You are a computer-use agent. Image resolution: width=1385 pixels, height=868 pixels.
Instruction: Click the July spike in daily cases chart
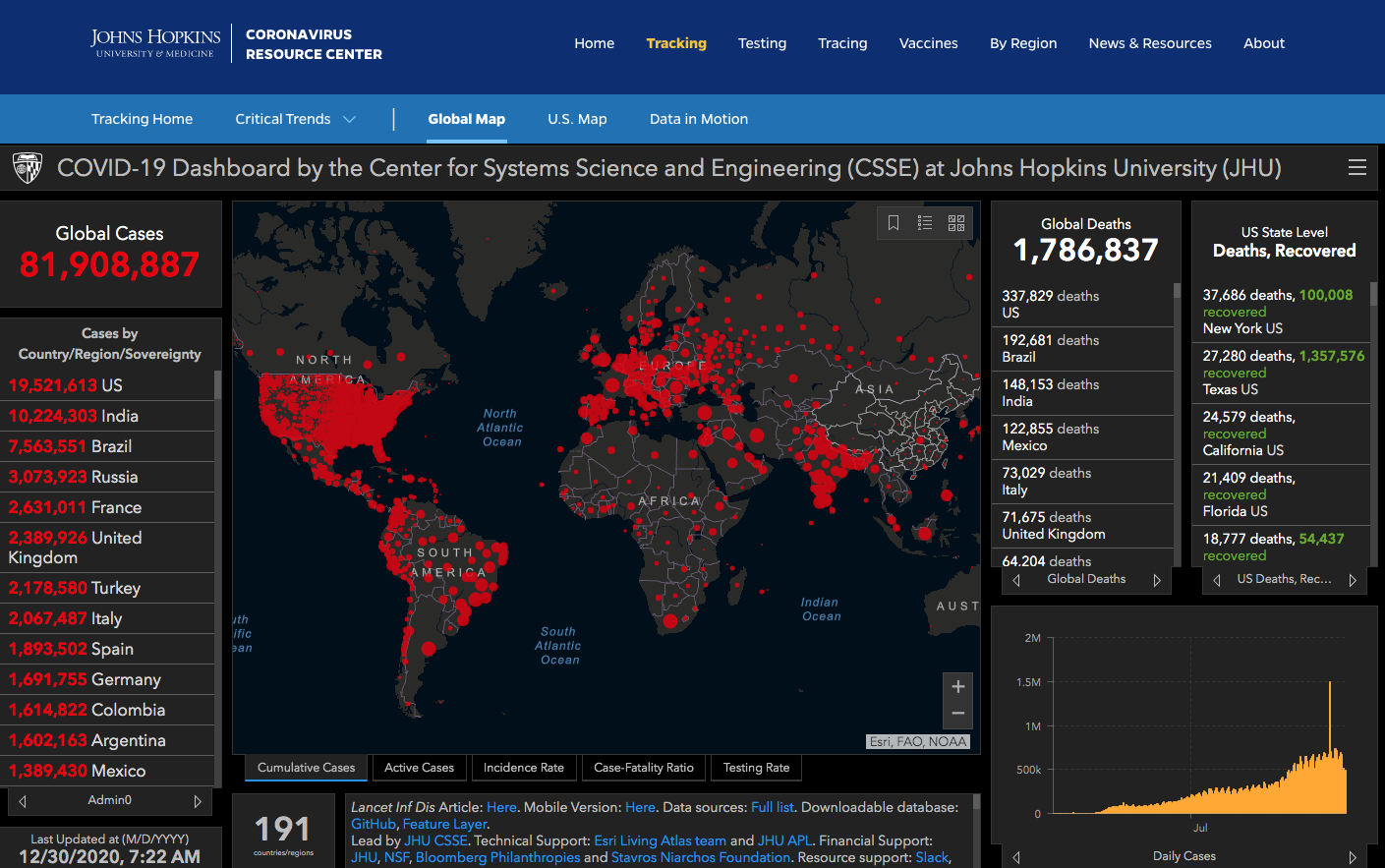(1330, 688)
